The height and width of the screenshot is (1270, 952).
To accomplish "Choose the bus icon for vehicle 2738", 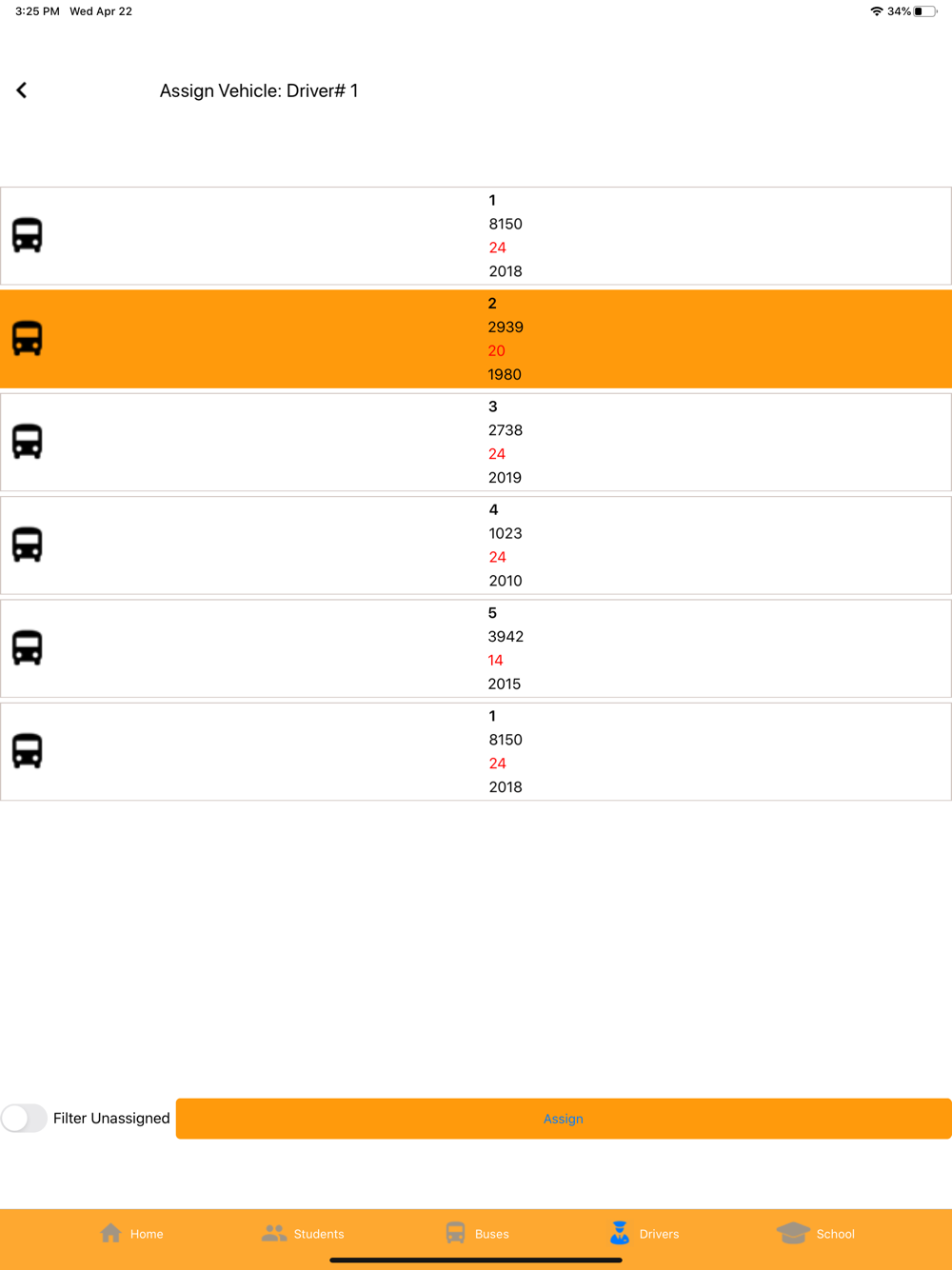I will pyautogui.click(x=27, y=442).
